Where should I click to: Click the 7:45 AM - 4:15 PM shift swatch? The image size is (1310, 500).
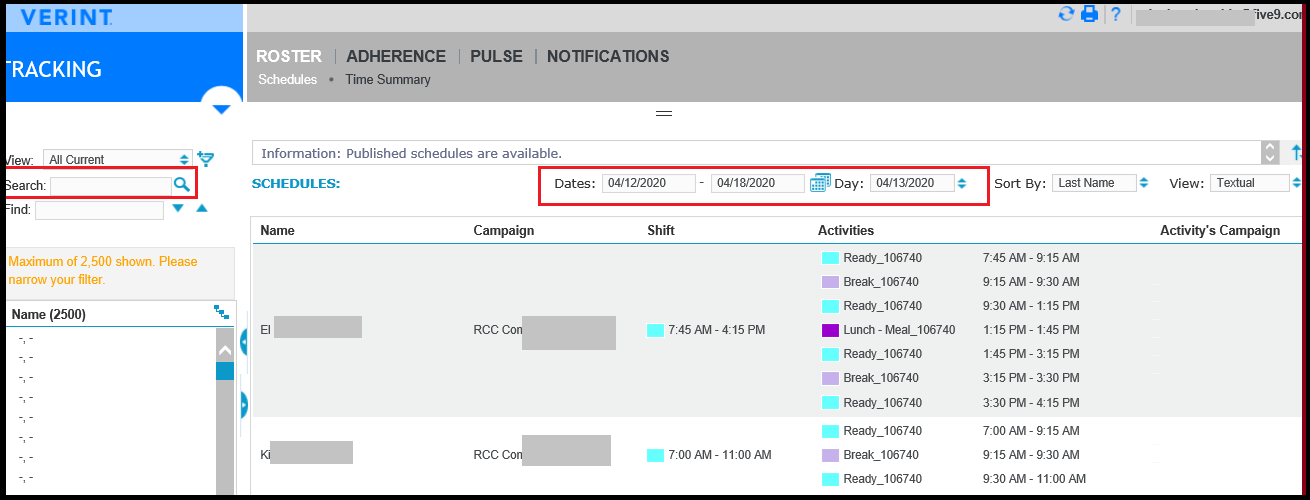(x=655, y=330)
